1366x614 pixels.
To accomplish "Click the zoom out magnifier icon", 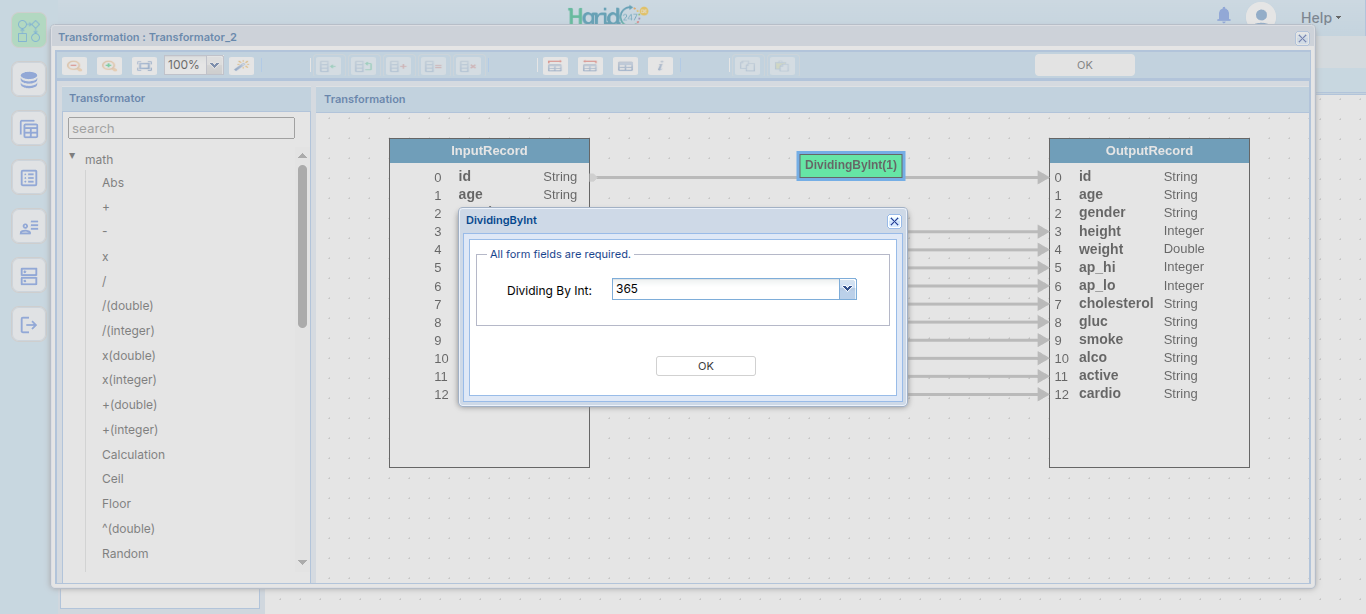I will (x=74, y=66).
